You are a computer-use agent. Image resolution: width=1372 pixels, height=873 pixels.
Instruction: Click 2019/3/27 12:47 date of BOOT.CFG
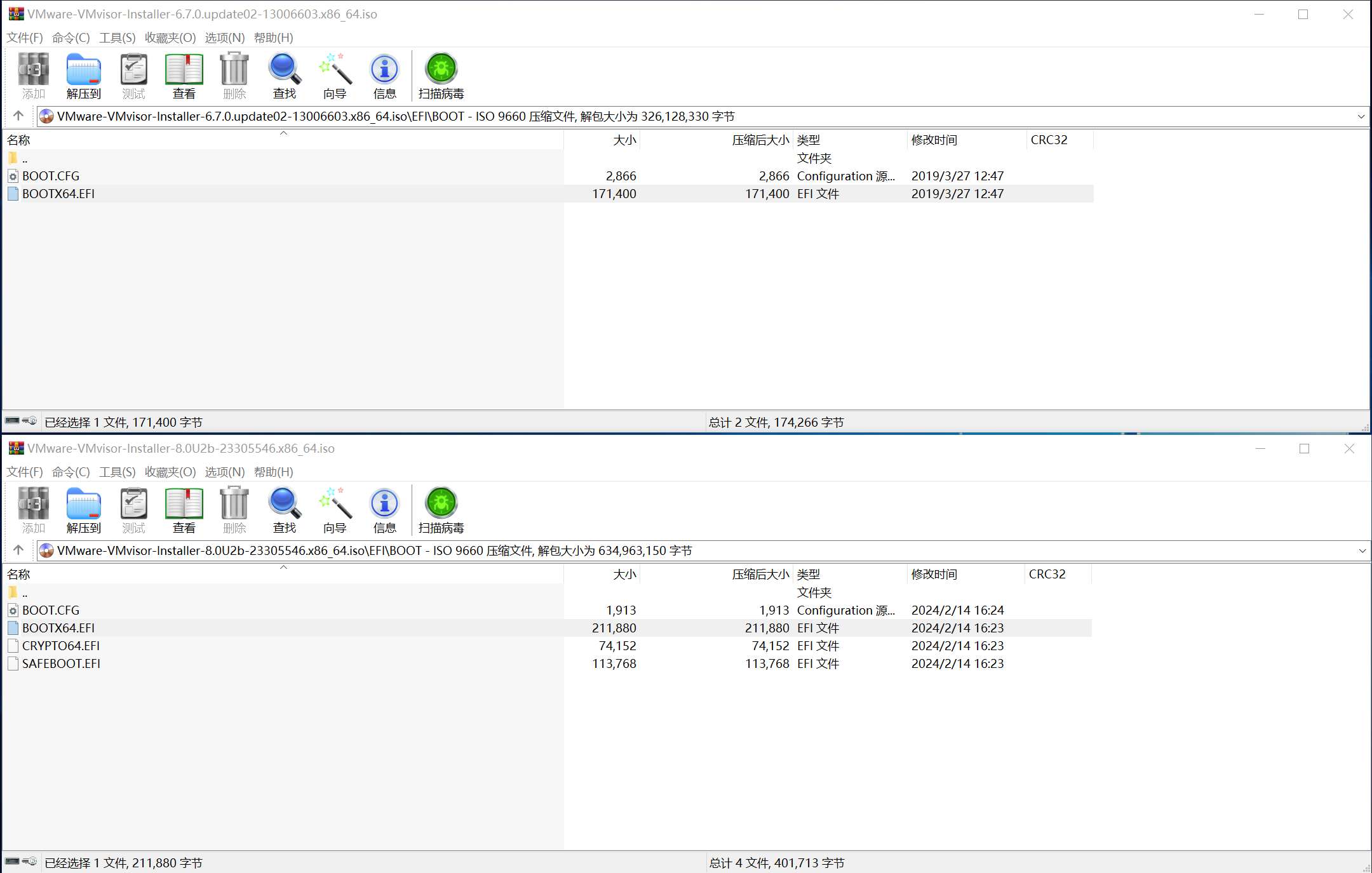coord(958,176)
